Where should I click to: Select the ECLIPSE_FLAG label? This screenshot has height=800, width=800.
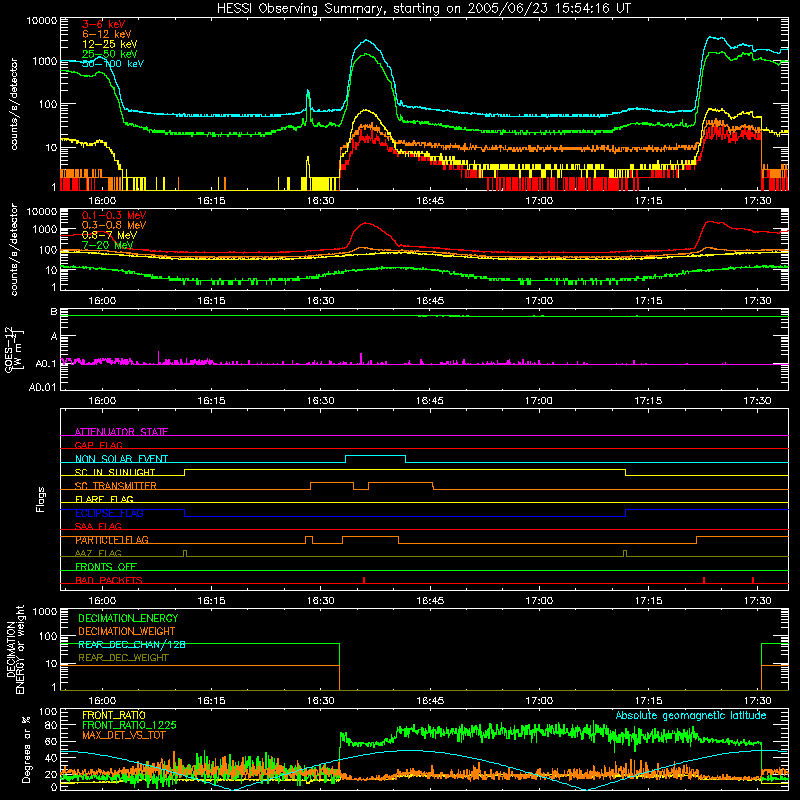[x=109, y=513]
